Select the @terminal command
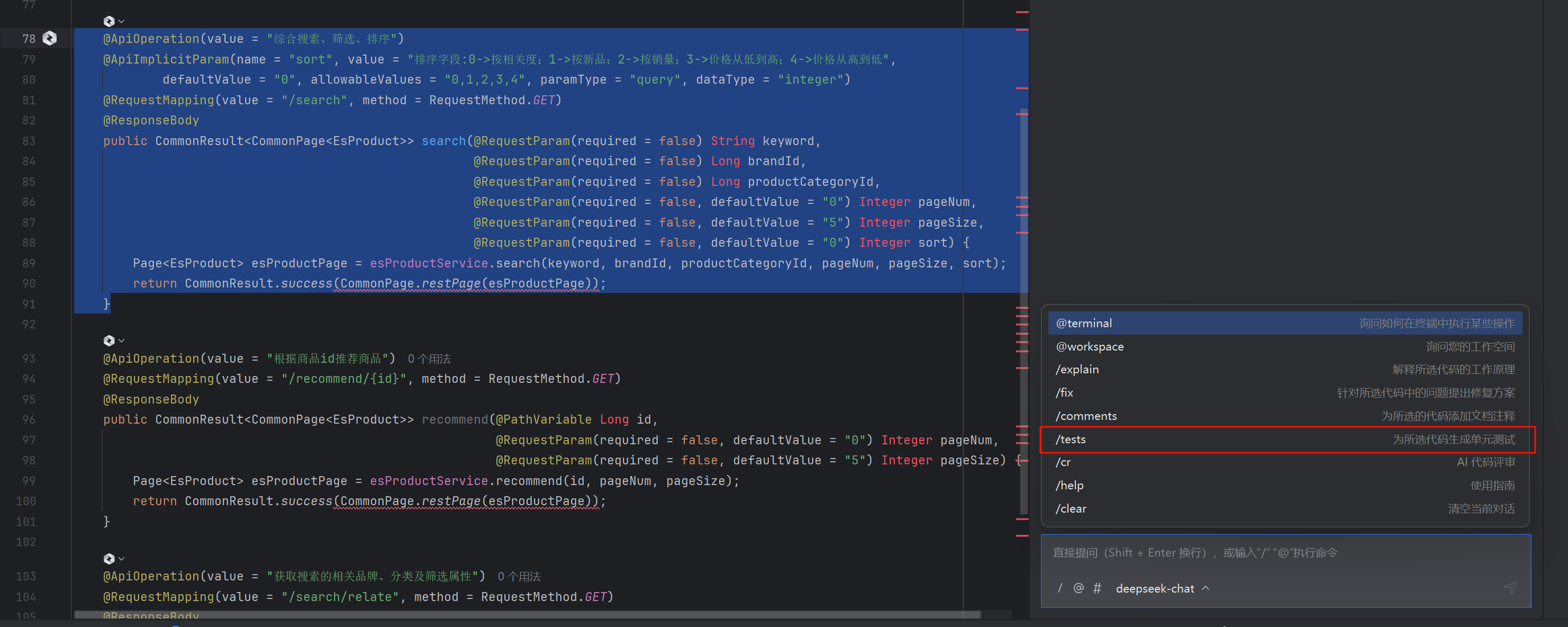The image size is (1568, 627). coord(1285,323)
